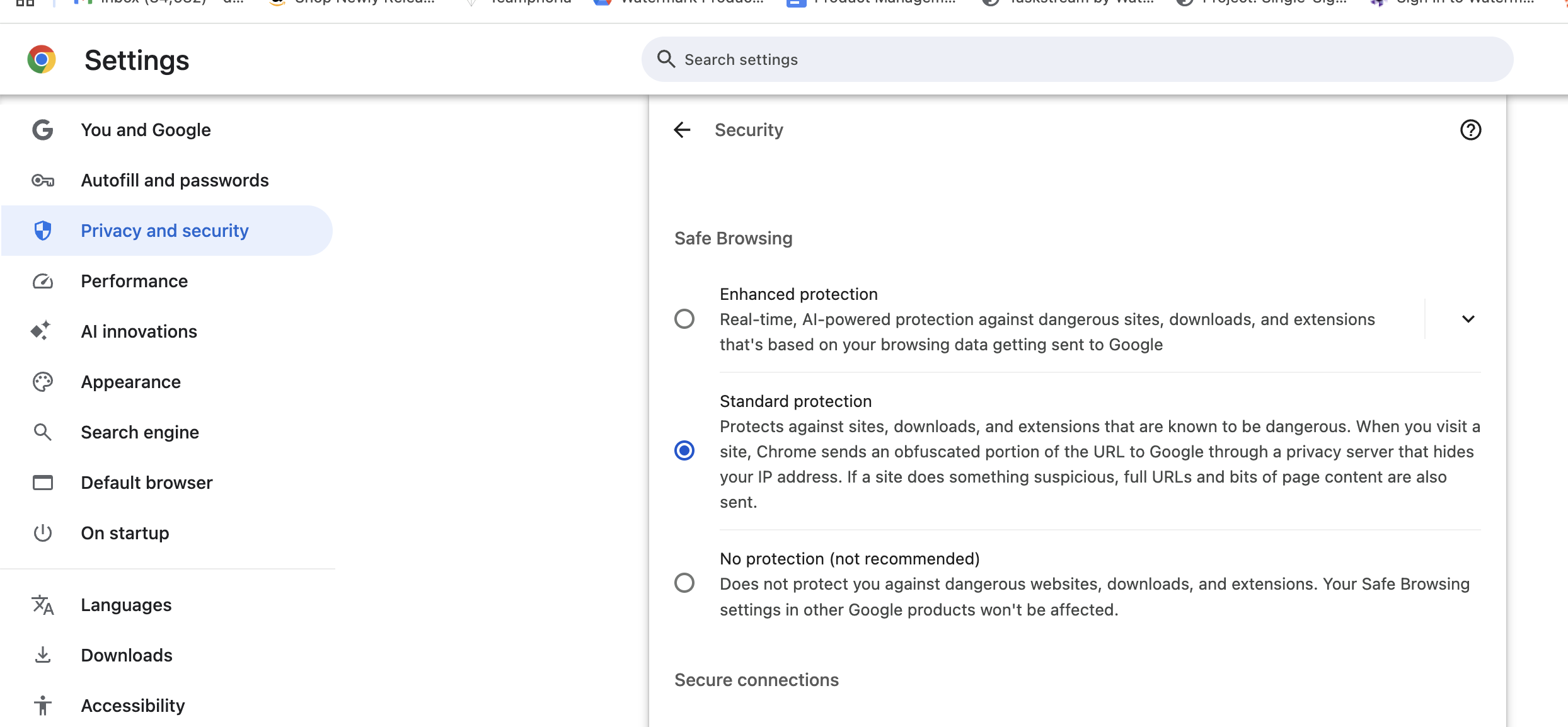Click the speedometer Performance icon

click(x=42, y=281)
